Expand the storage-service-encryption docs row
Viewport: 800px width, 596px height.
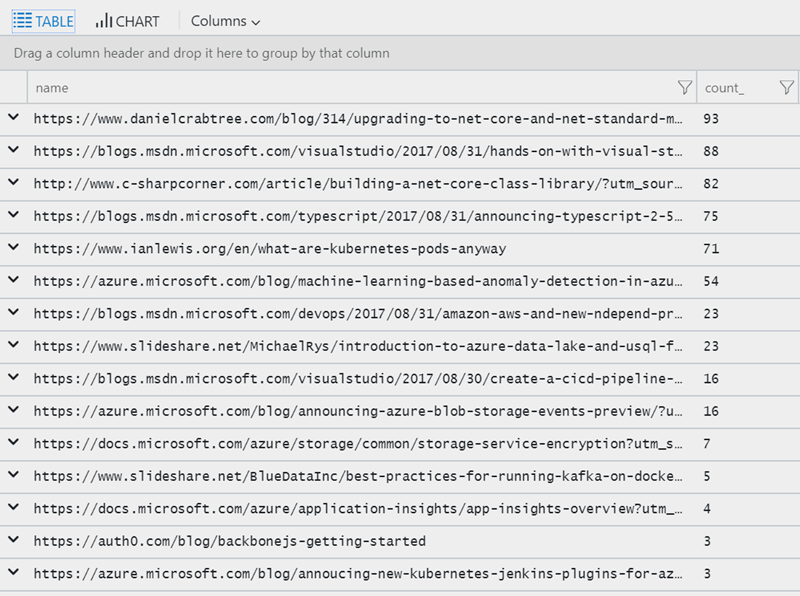pyautogui.click(x=13, y=443)
